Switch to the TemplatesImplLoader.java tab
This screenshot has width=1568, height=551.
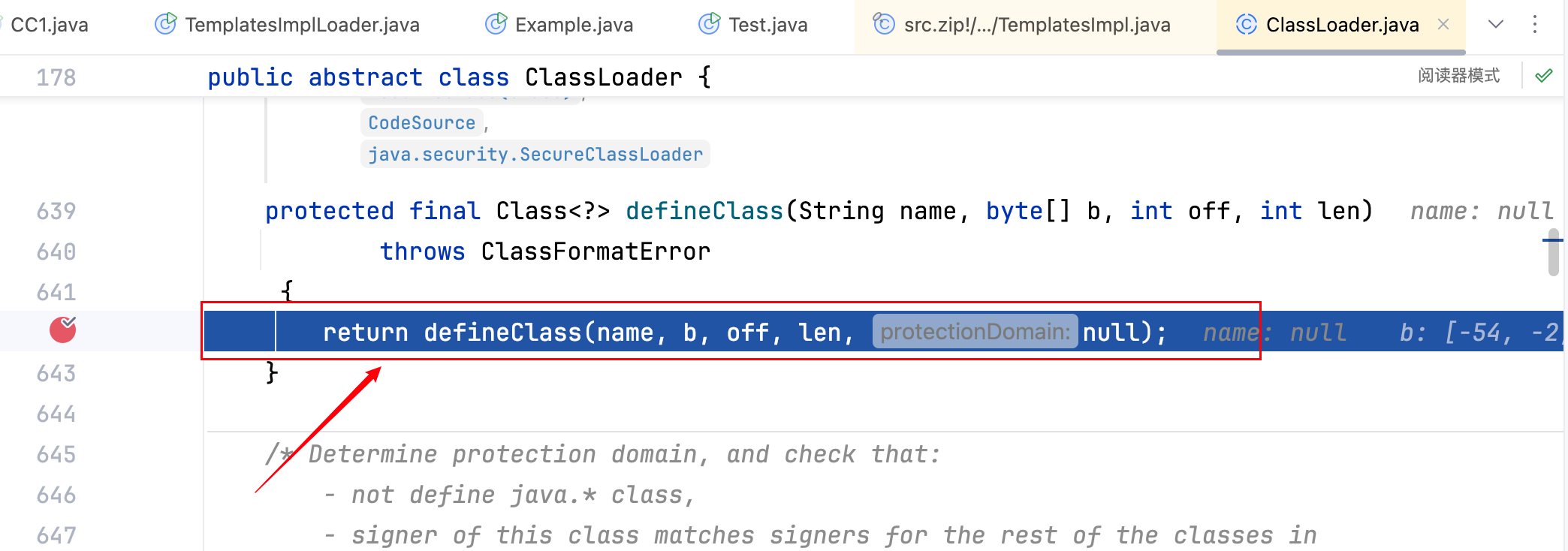coord(302,25)
